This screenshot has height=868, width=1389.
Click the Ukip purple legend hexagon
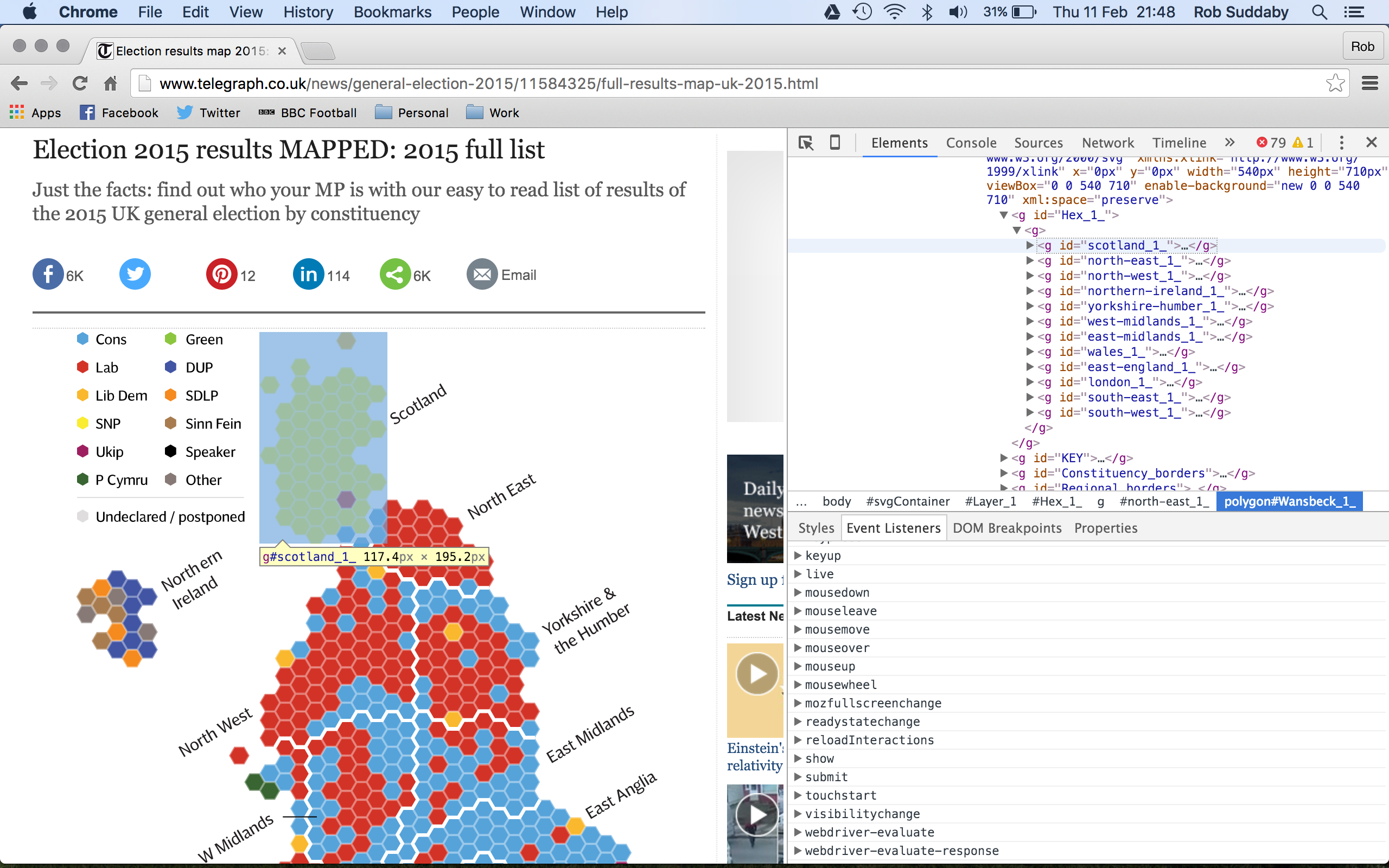click(82, 451)
